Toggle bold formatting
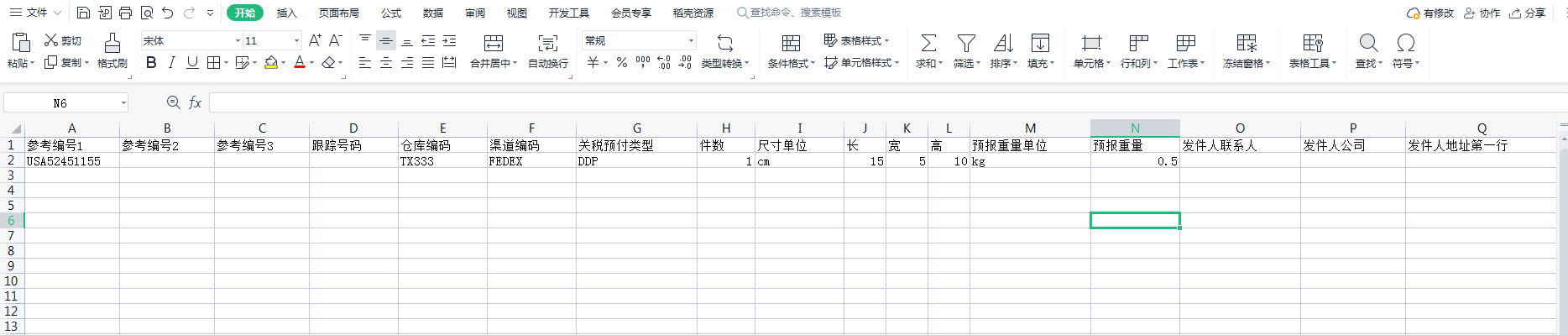The image size is (1568, 335). 151,63
